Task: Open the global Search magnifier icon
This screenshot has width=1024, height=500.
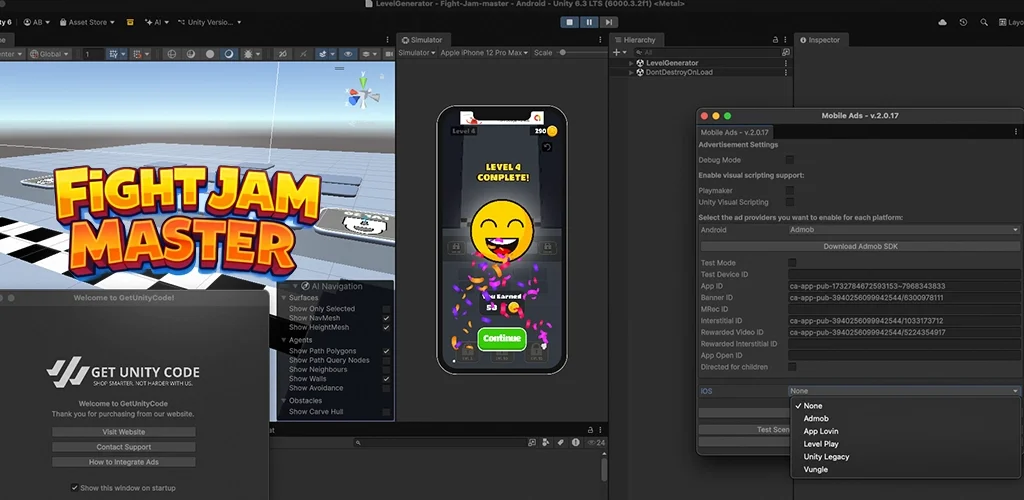Action: pos(984,22)
